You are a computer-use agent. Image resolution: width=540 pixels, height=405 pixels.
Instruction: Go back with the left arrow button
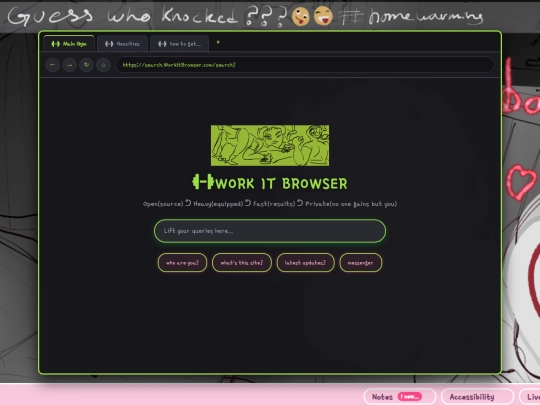coord(53,65)
